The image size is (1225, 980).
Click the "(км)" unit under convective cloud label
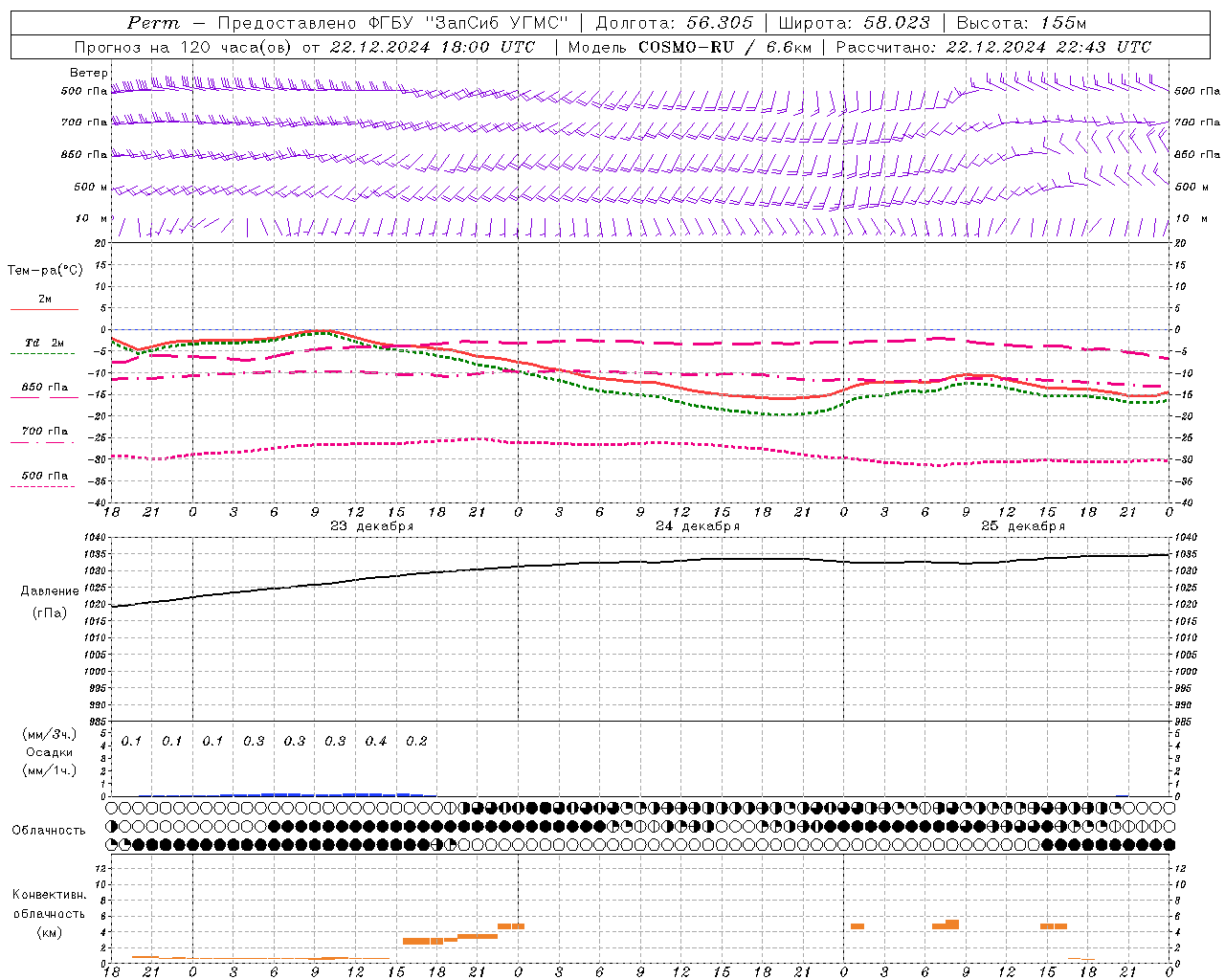click(49, 932)
